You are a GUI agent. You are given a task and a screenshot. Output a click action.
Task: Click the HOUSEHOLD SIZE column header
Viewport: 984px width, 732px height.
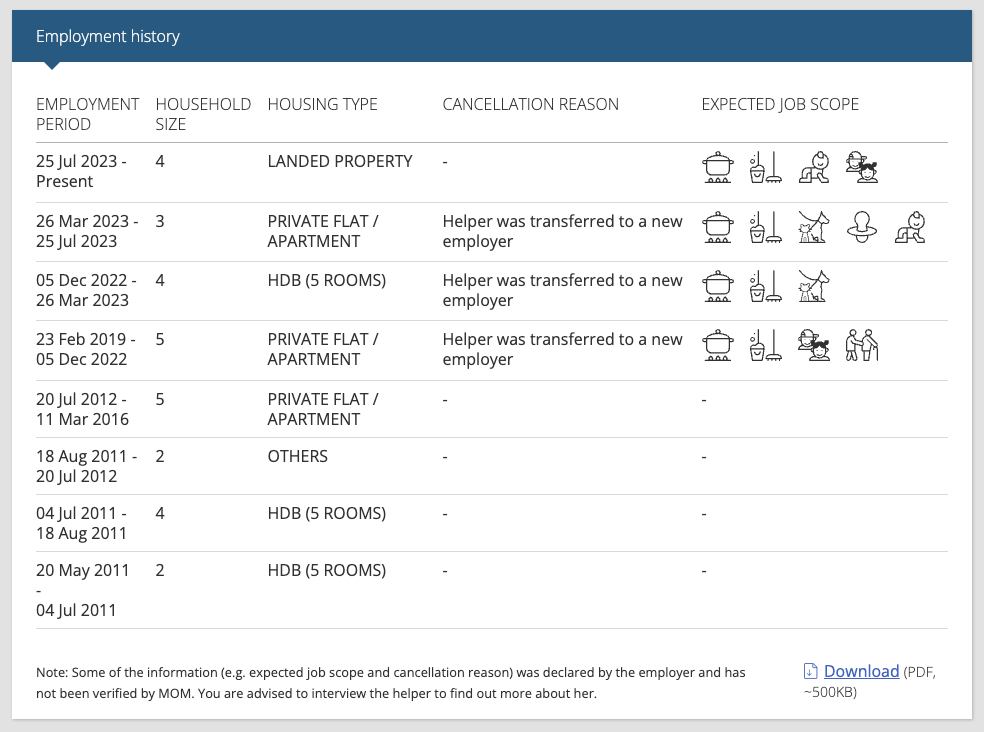click(x=203, y=114)
